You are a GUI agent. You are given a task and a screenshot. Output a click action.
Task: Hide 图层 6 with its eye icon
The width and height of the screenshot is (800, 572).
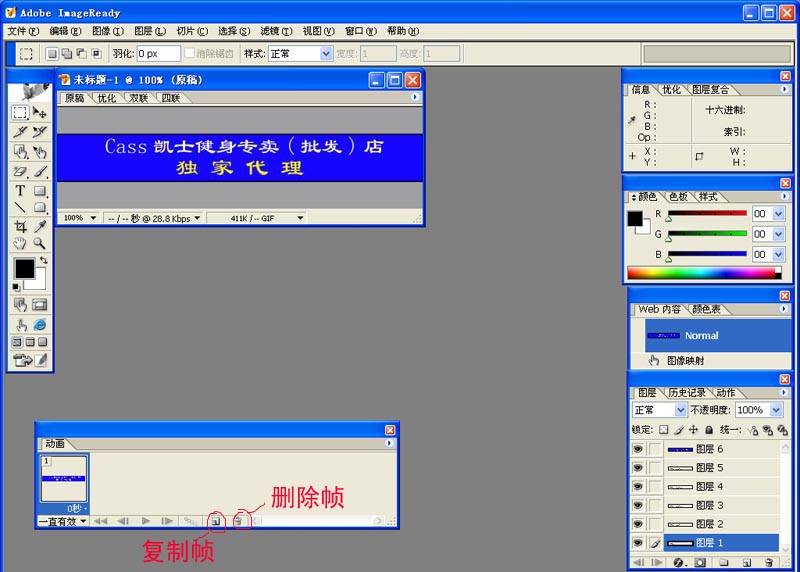coord(638,449)
